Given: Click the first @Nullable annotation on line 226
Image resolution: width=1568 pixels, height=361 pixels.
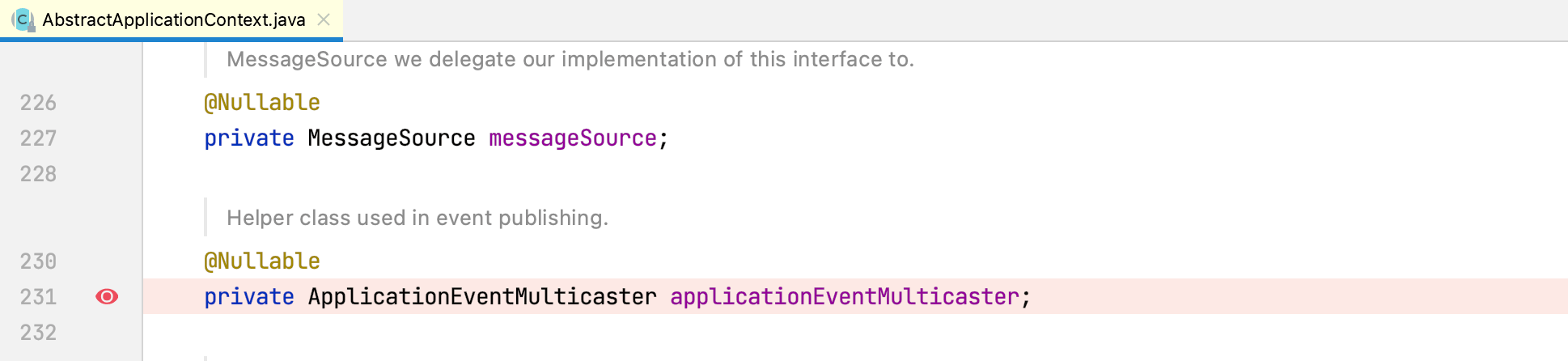Looking at the screenshot, I should point(262,103).
